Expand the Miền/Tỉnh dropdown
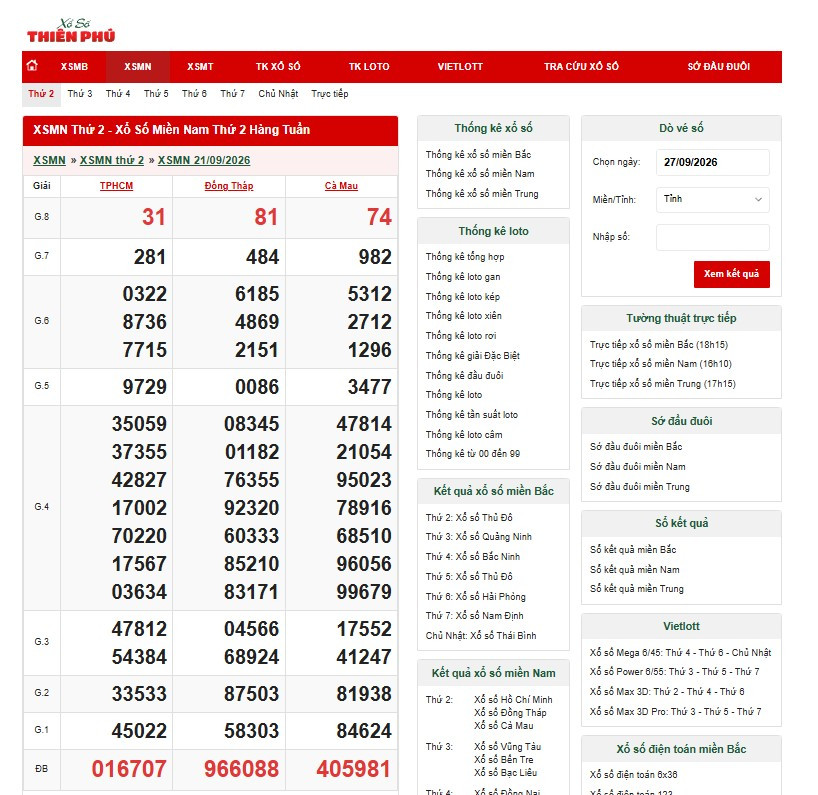Image resolution: width=818 pixels, height=795 pixels. [x=713, y=199]
